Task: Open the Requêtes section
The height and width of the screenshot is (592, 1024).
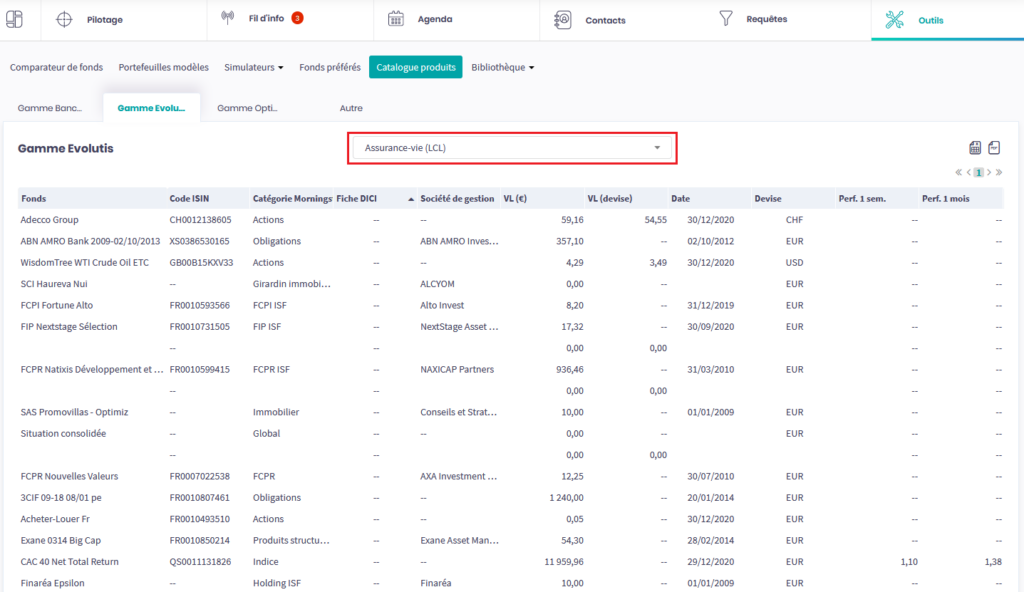Action: coord(766,19)
